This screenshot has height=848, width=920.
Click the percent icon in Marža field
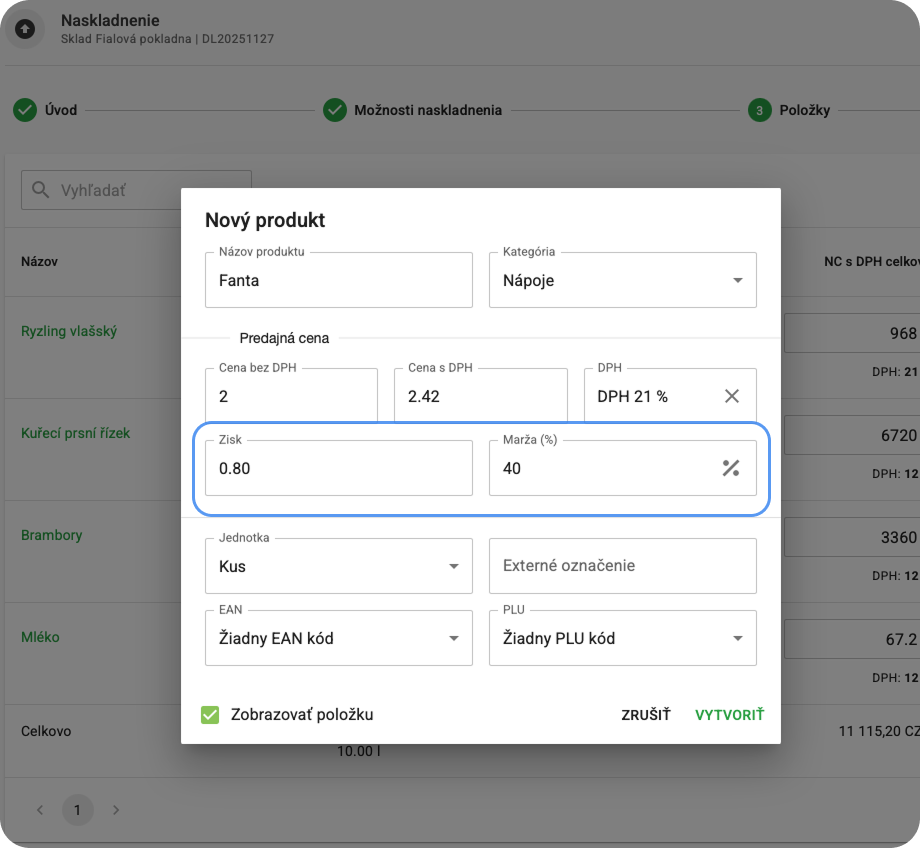[731, 468]
